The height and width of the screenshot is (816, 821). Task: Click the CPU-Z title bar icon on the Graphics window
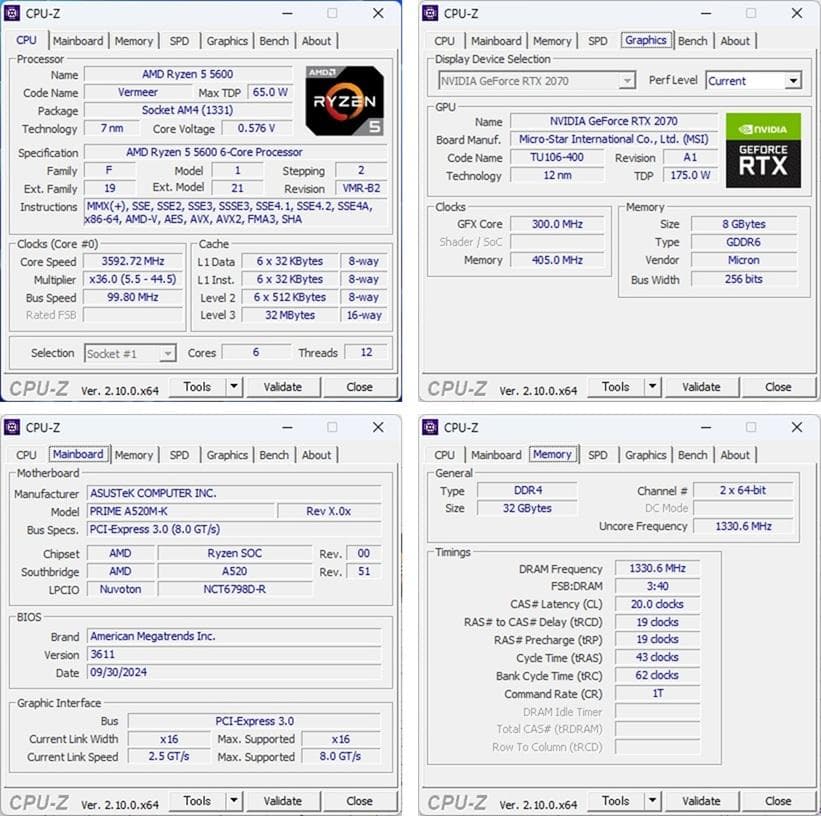(432, 13)
